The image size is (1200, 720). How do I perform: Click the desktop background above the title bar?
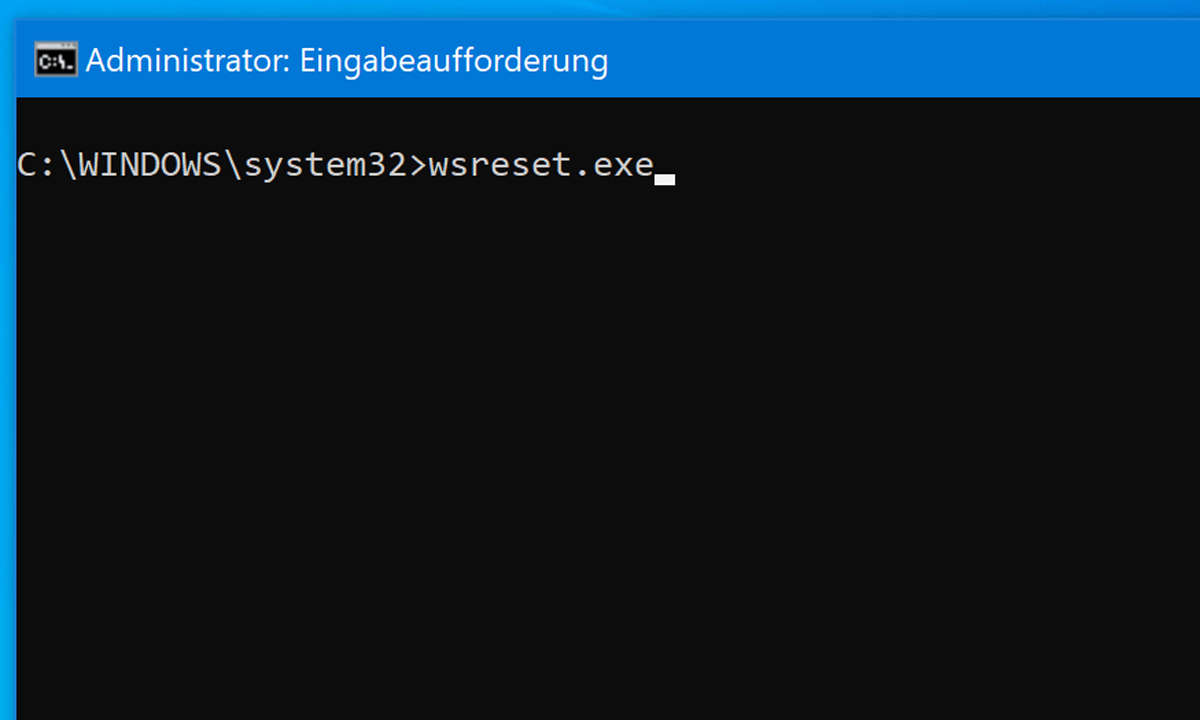tap(600, 9)
